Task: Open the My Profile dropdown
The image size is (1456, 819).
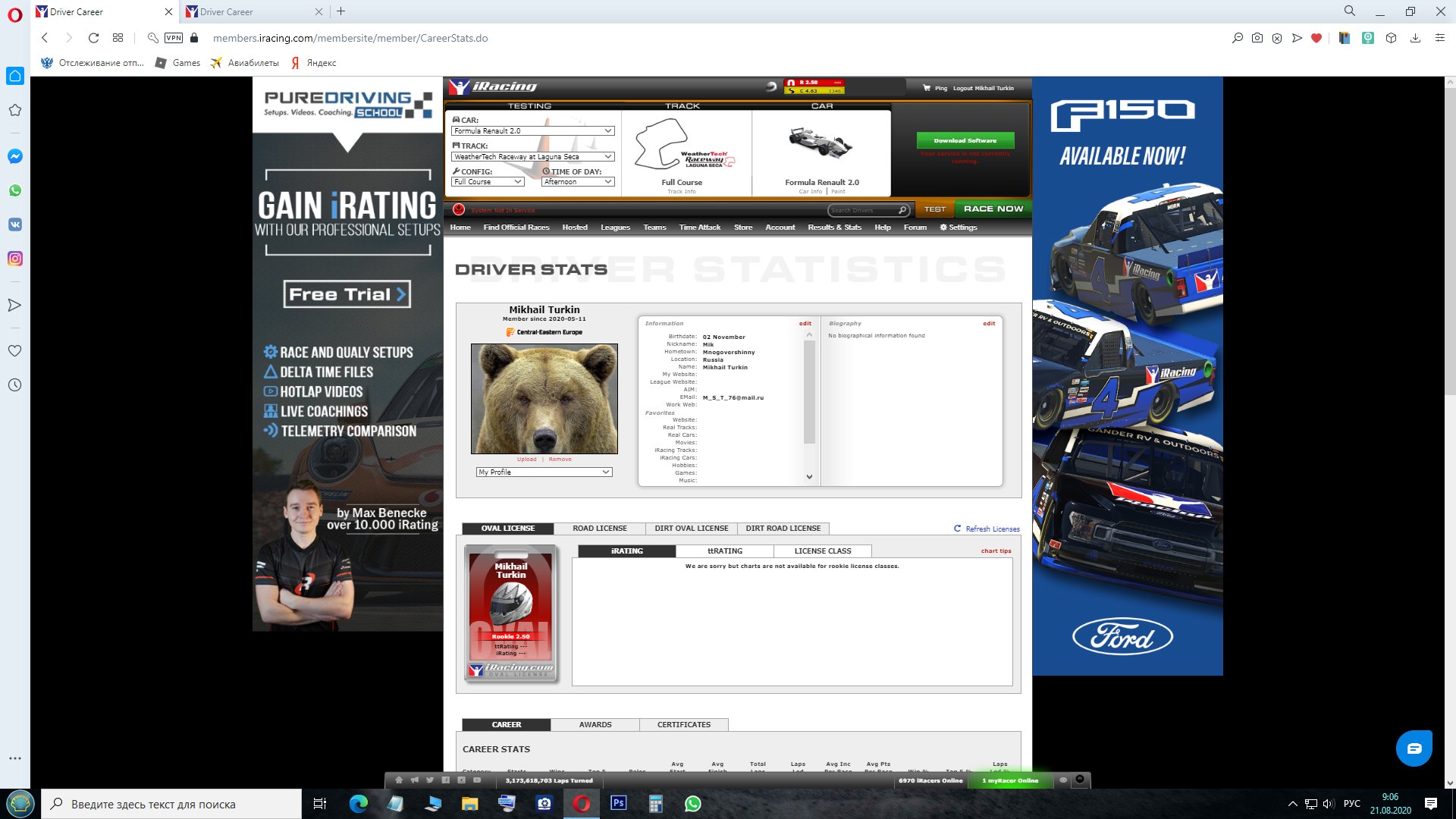Action: [x=544, y=472]
